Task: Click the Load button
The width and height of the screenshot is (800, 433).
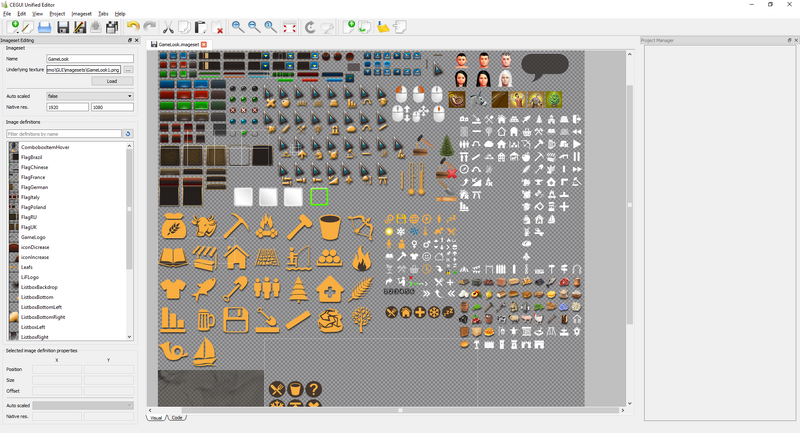Action: (x=112, y=81)
